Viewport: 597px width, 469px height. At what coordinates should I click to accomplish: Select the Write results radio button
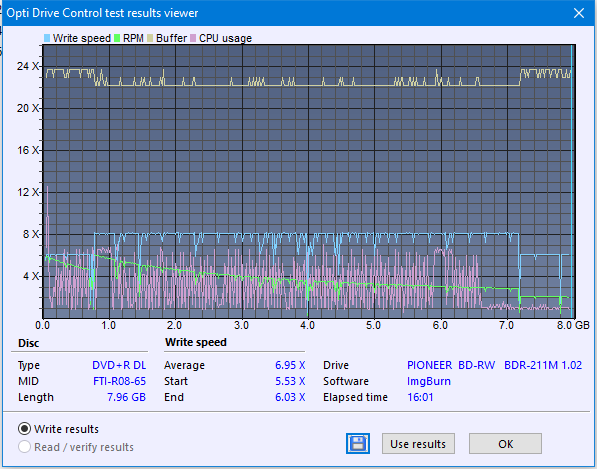(24, 429)
